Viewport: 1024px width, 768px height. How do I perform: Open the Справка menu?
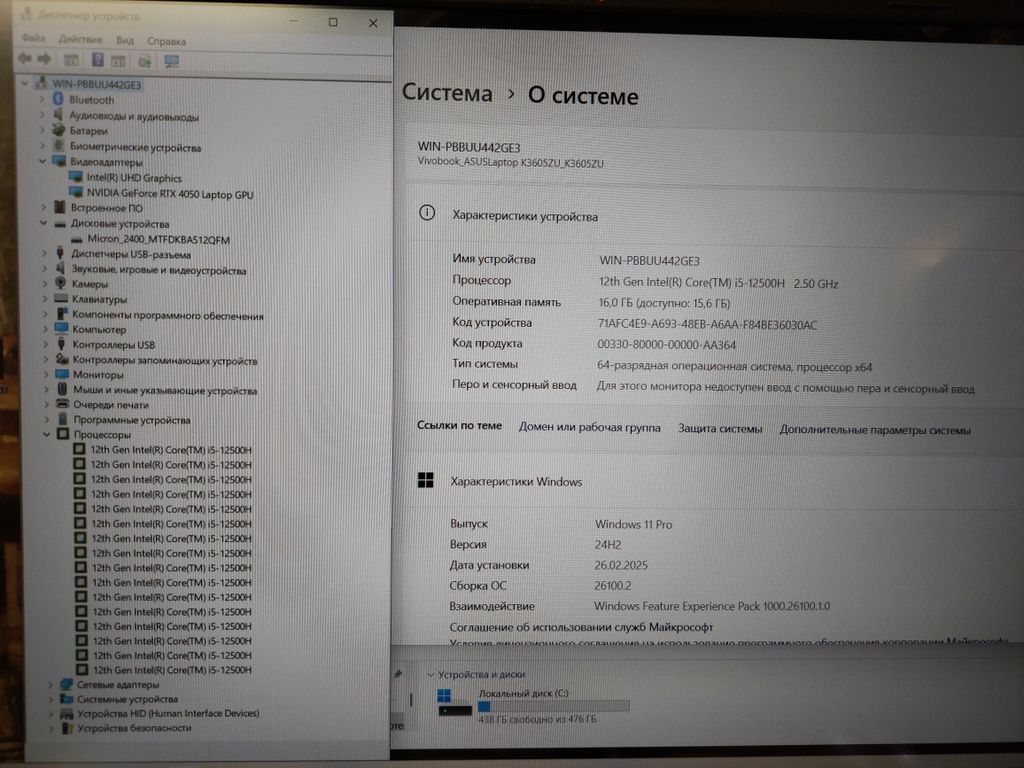point(167,41)
